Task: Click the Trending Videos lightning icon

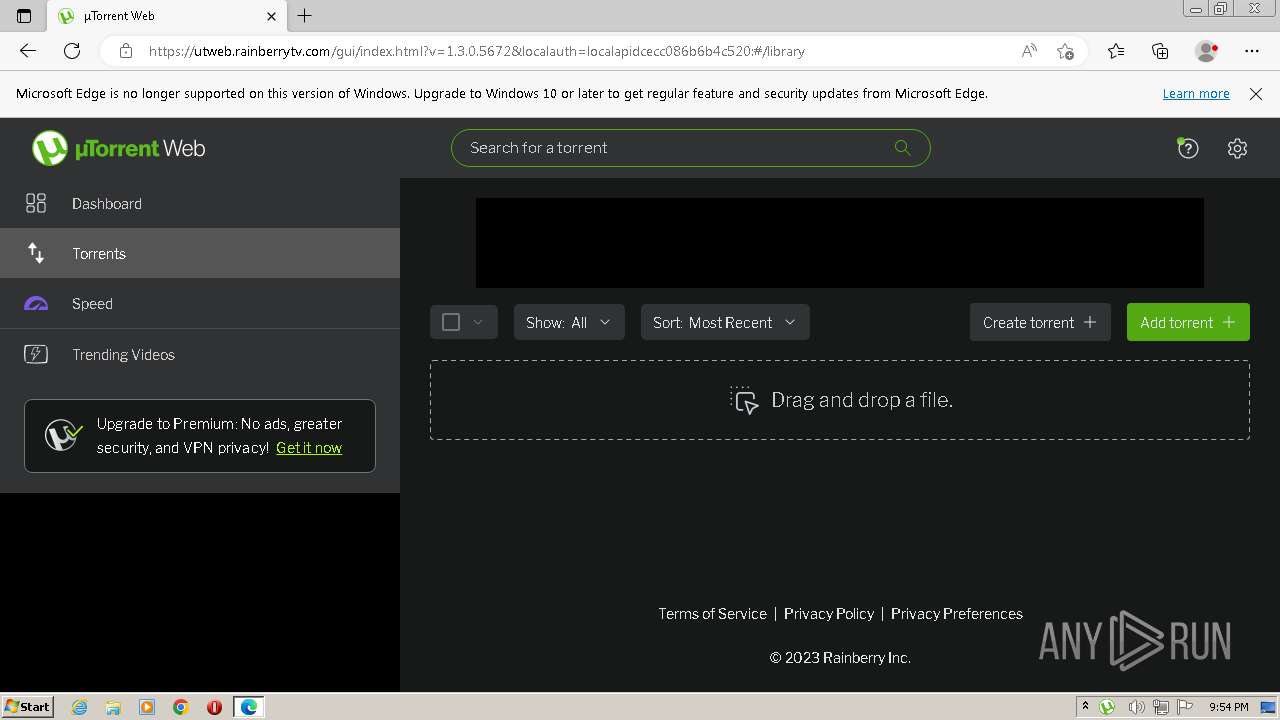Action: [x=36, y=354]
